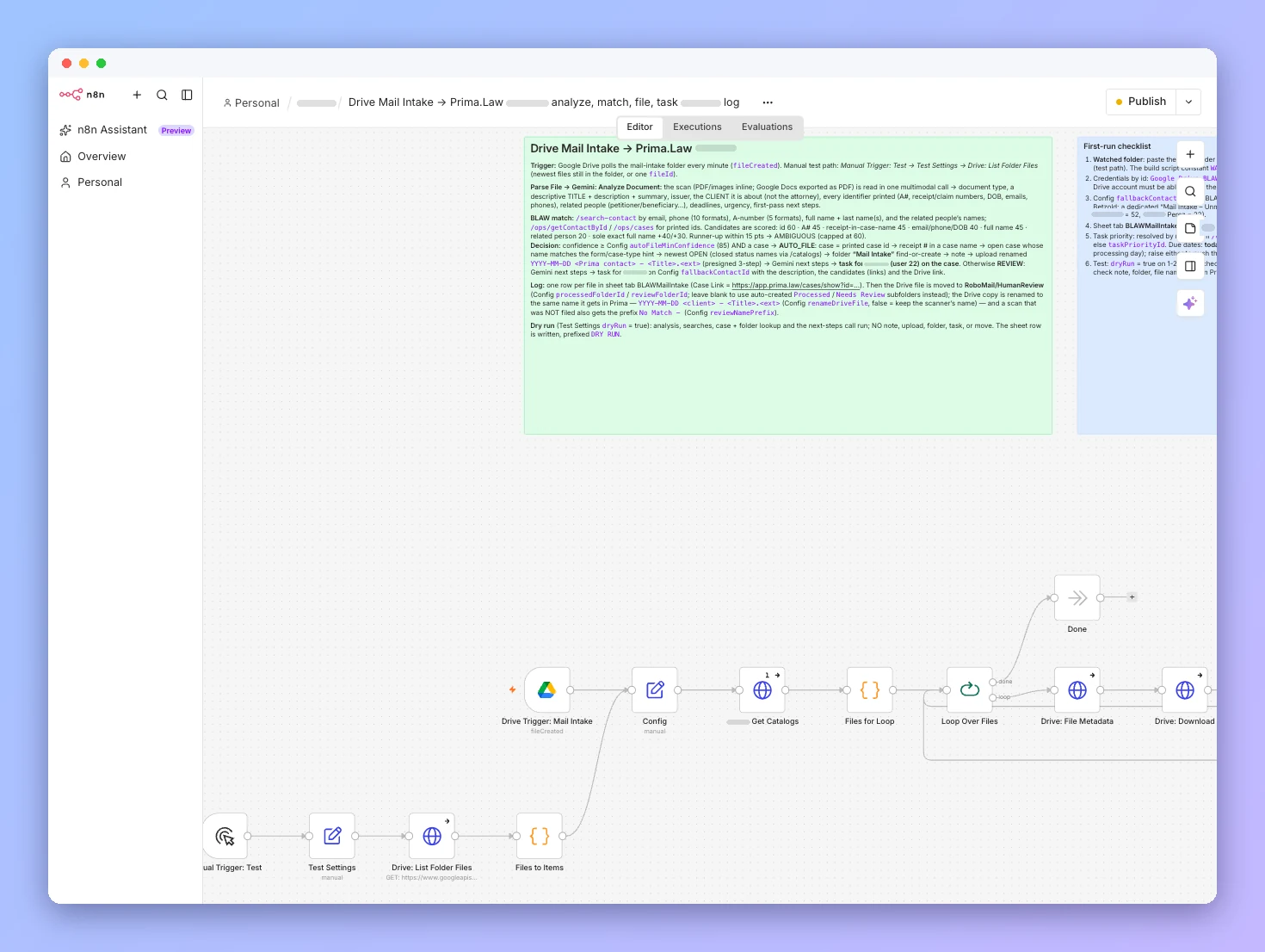Add node with canvas plus button
The height and width of the screenshot is (952, 1265).
1190,154
